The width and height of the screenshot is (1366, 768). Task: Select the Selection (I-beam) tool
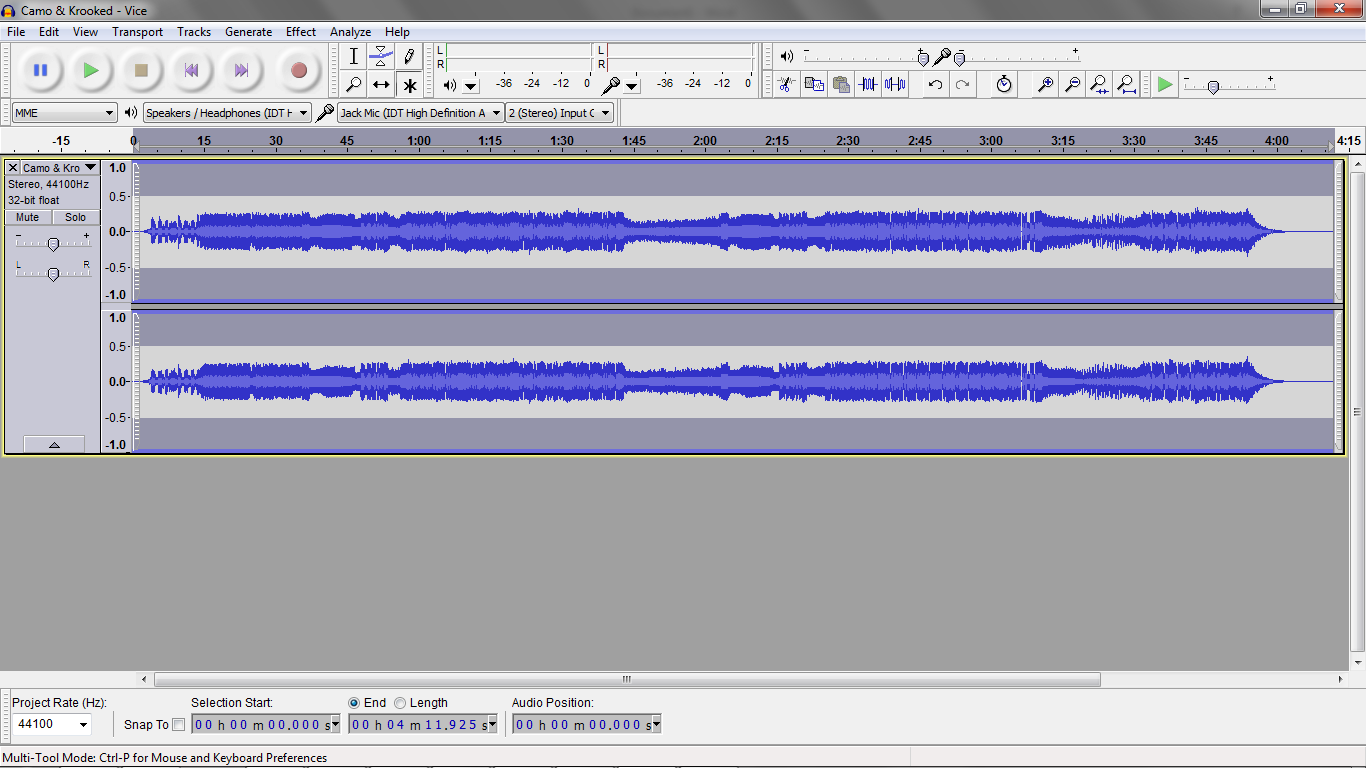pyautogui.click(x=353, y=57)
